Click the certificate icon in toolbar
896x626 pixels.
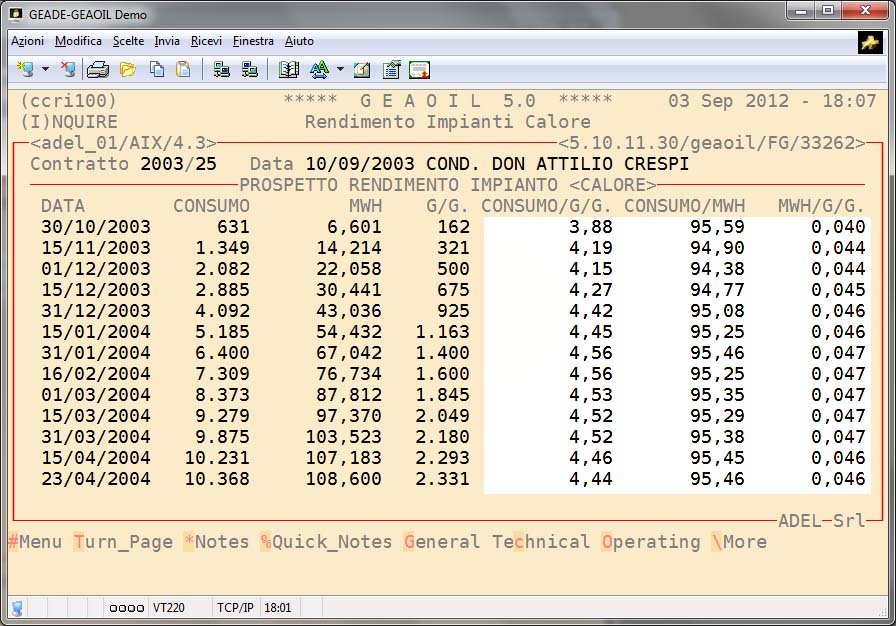419,69
